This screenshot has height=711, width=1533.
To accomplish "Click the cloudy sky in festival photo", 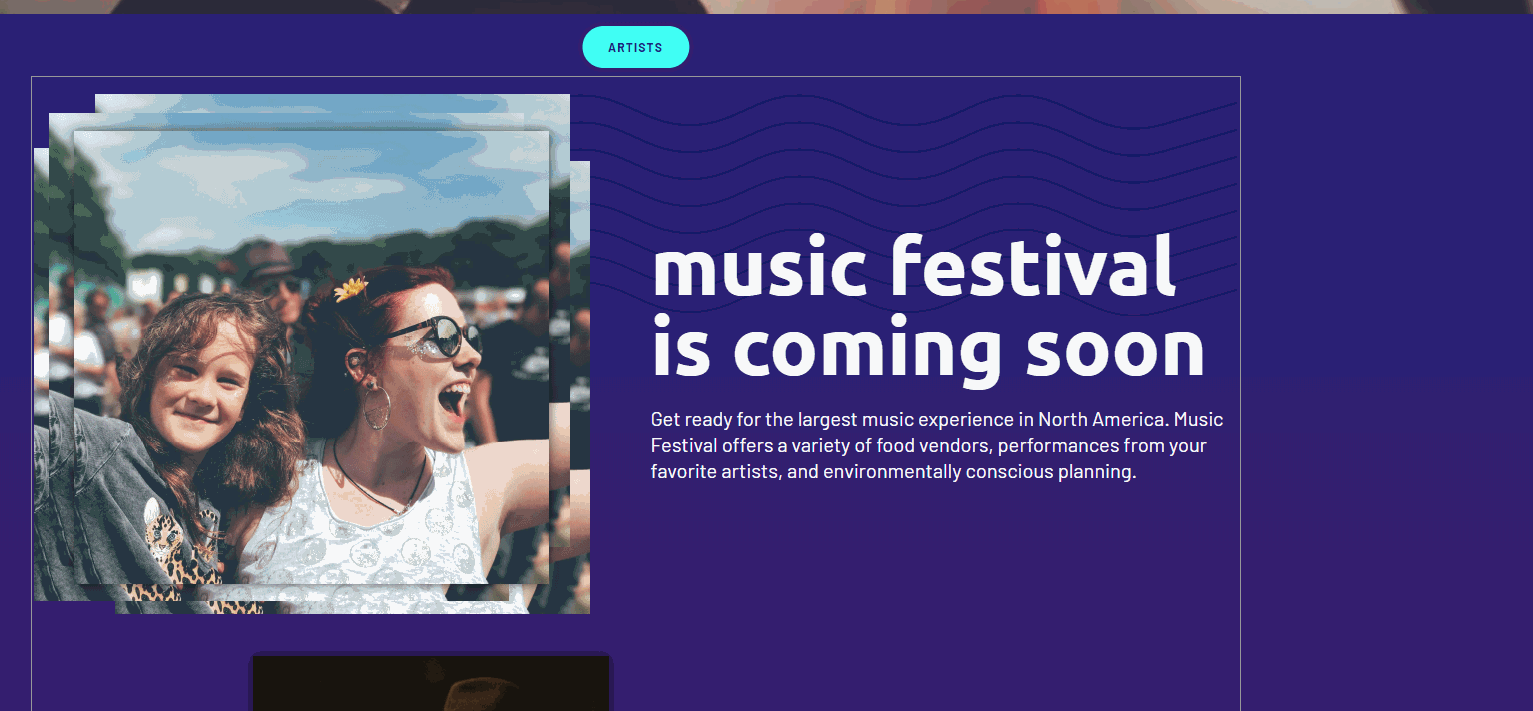I will (300, 180).
